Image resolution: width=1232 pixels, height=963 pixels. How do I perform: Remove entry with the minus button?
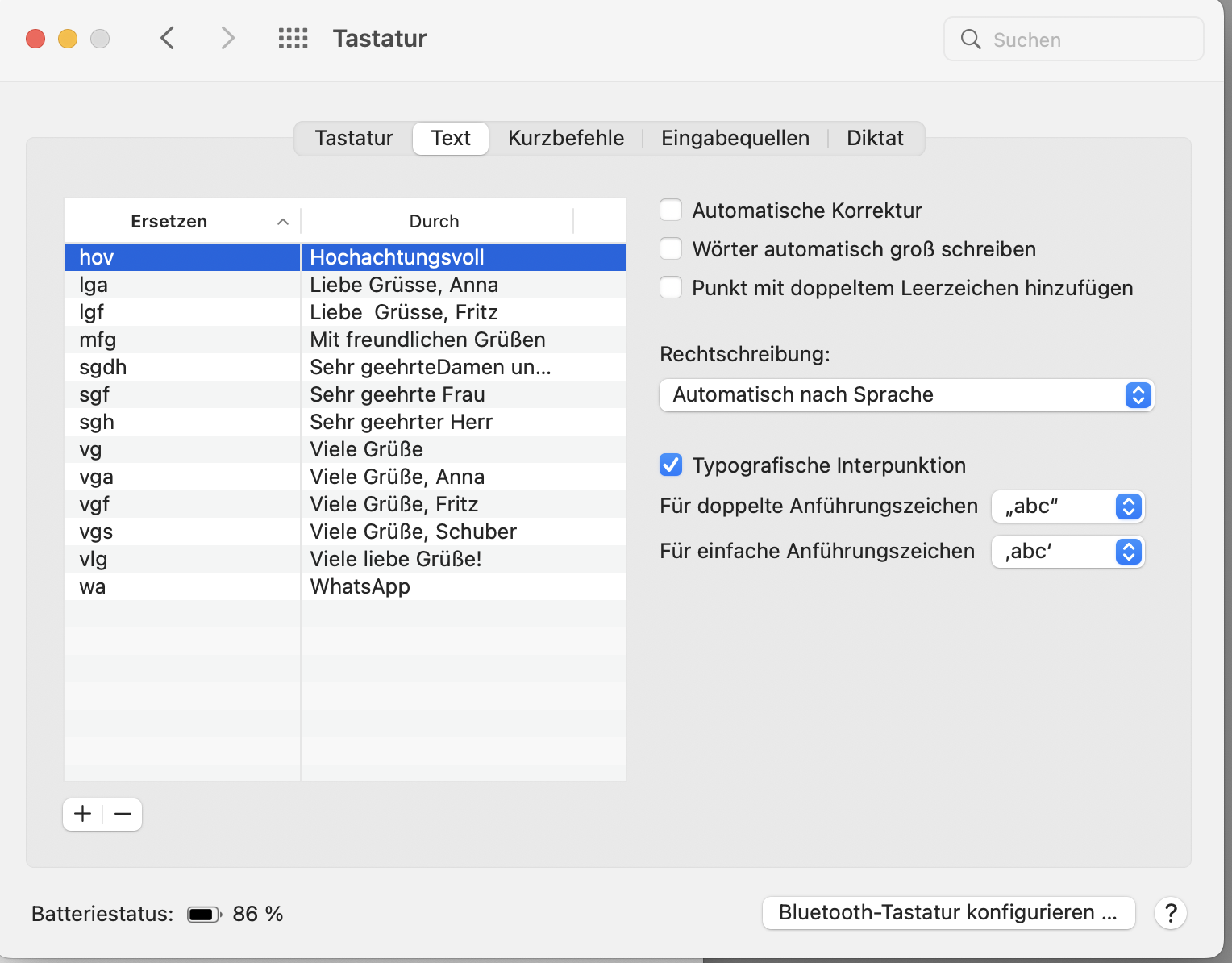123,814
